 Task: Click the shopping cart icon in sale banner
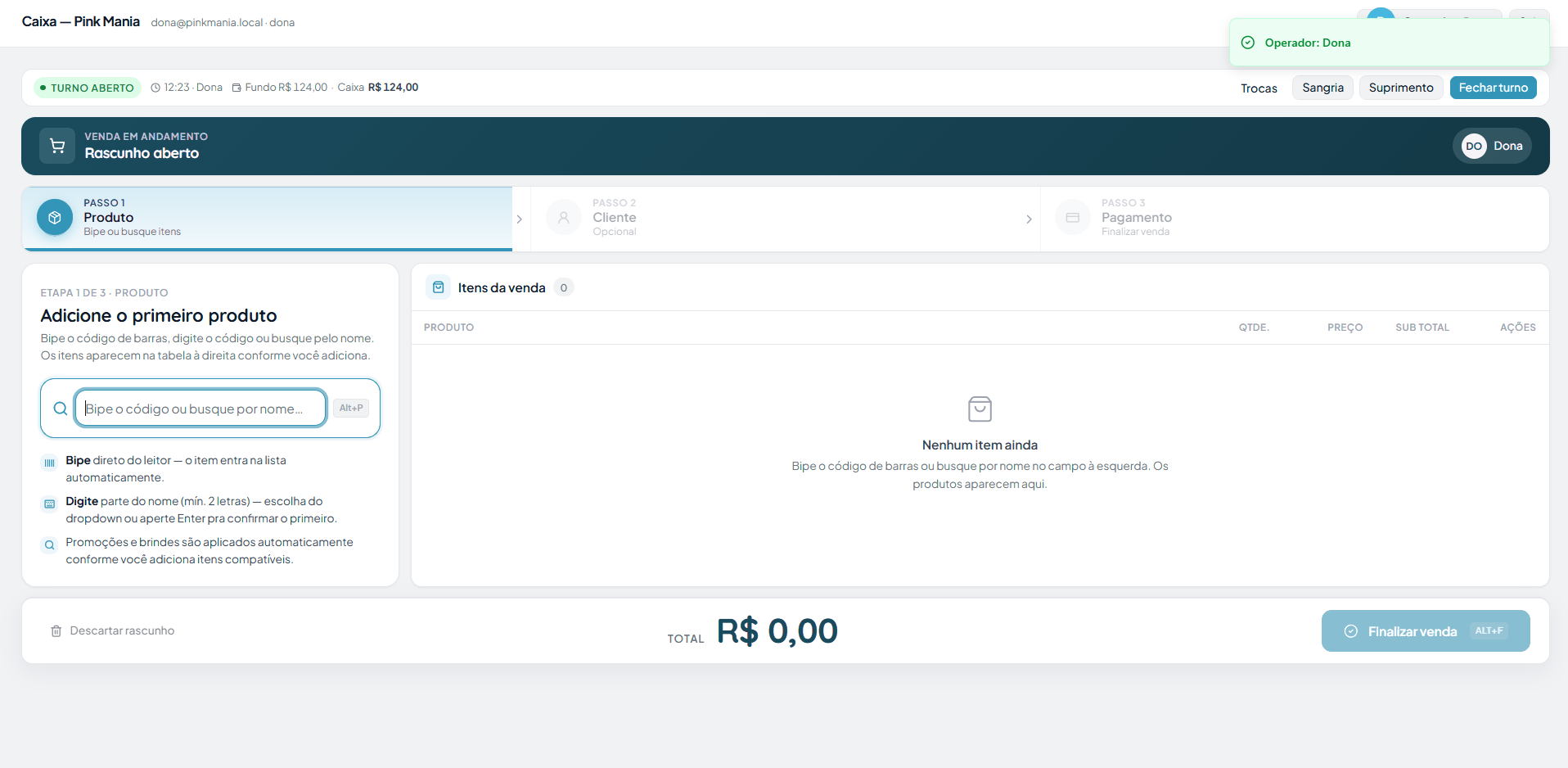[57, 146]
